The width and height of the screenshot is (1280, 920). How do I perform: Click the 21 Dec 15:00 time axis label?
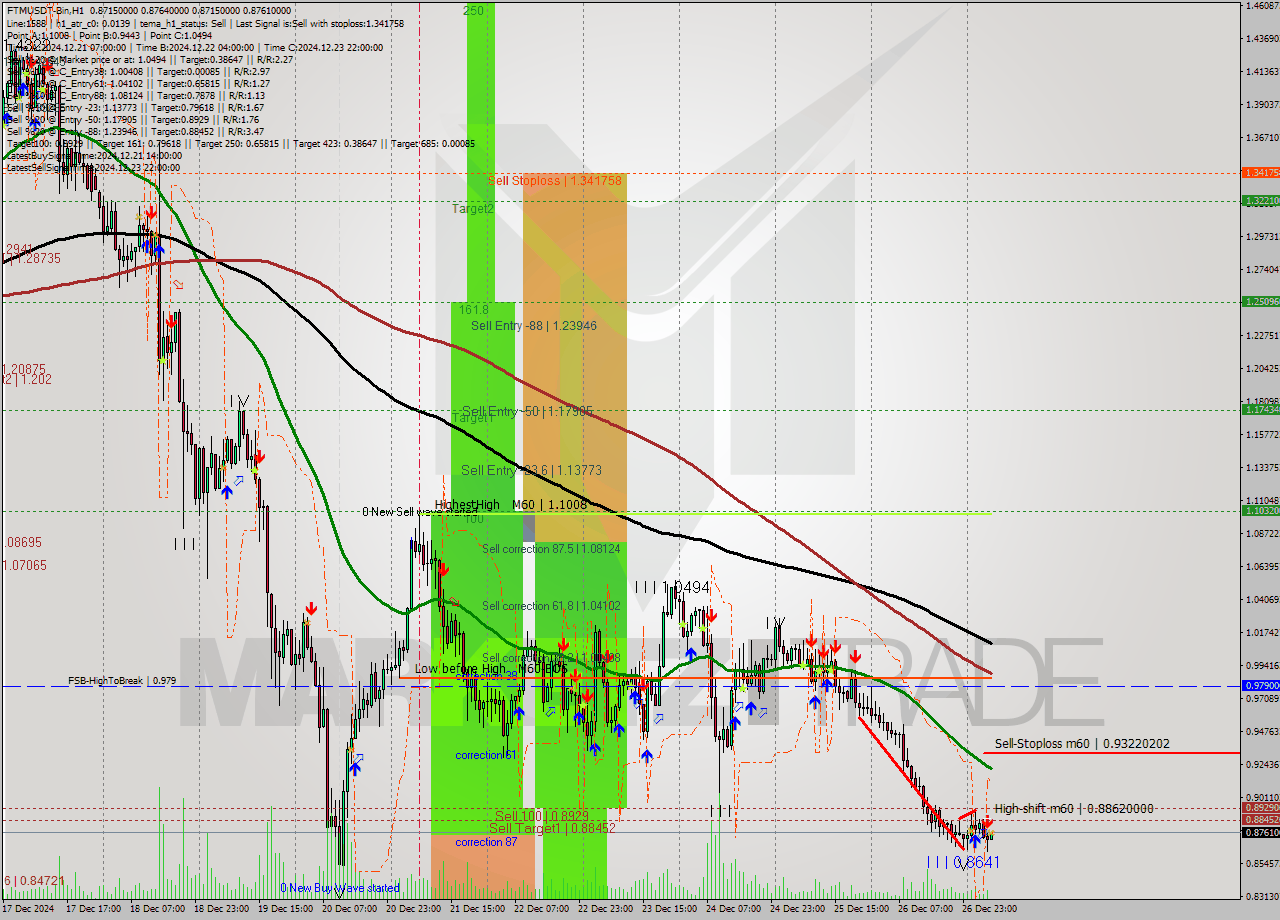(x=478, y=909)
